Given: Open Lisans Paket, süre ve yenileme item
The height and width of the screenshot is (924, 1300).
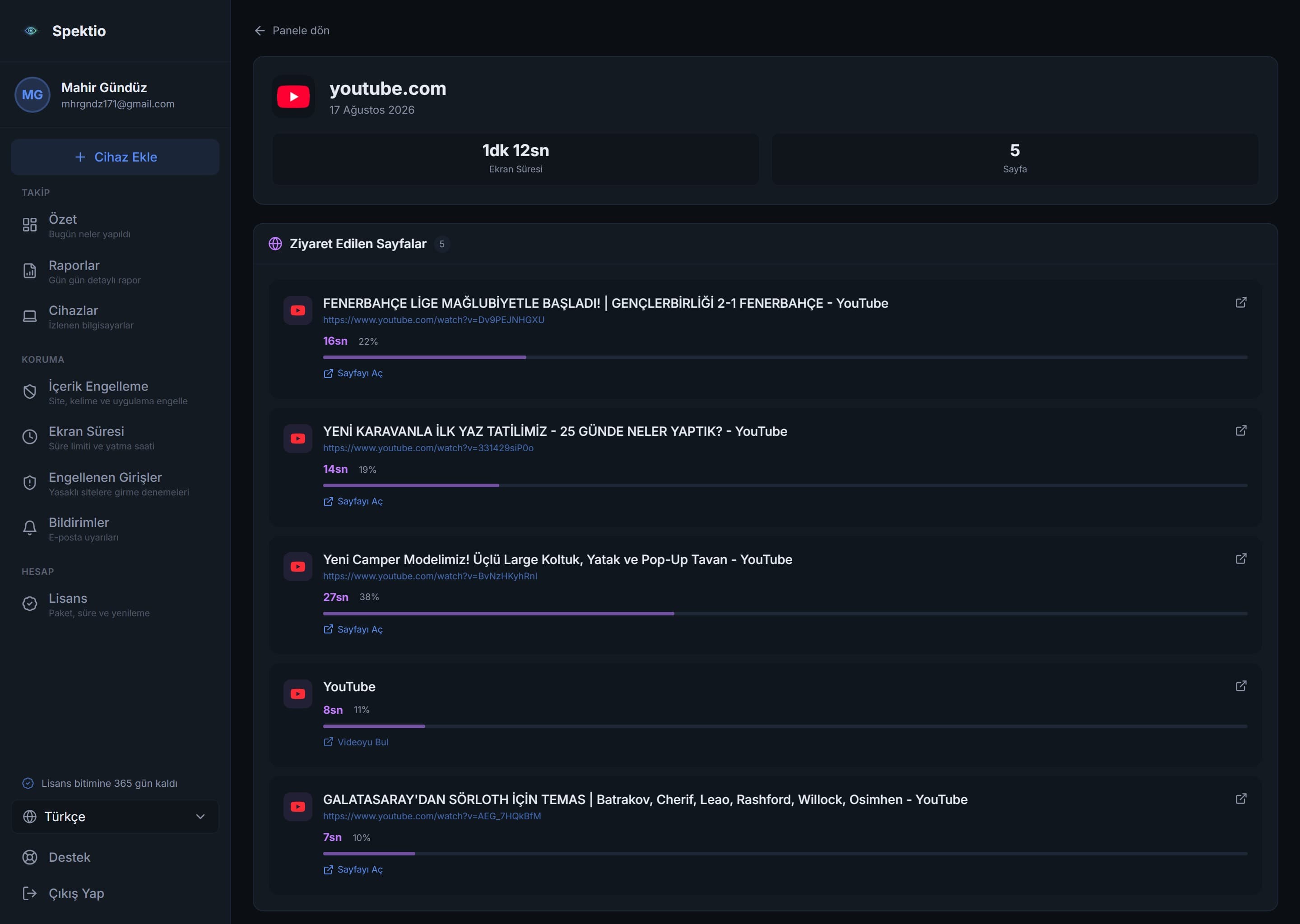Looking at the screenshot, I should [115, 605].
